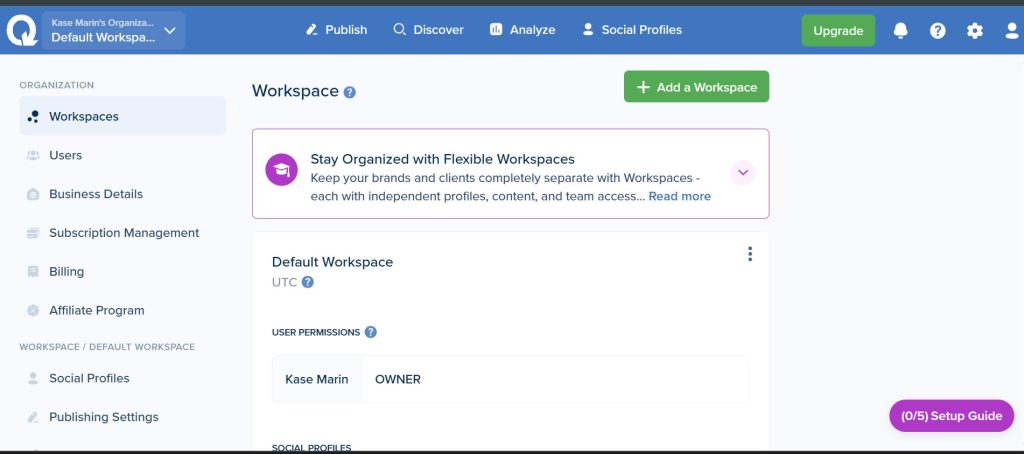Click the Affiliate Program badge icon

33,310
